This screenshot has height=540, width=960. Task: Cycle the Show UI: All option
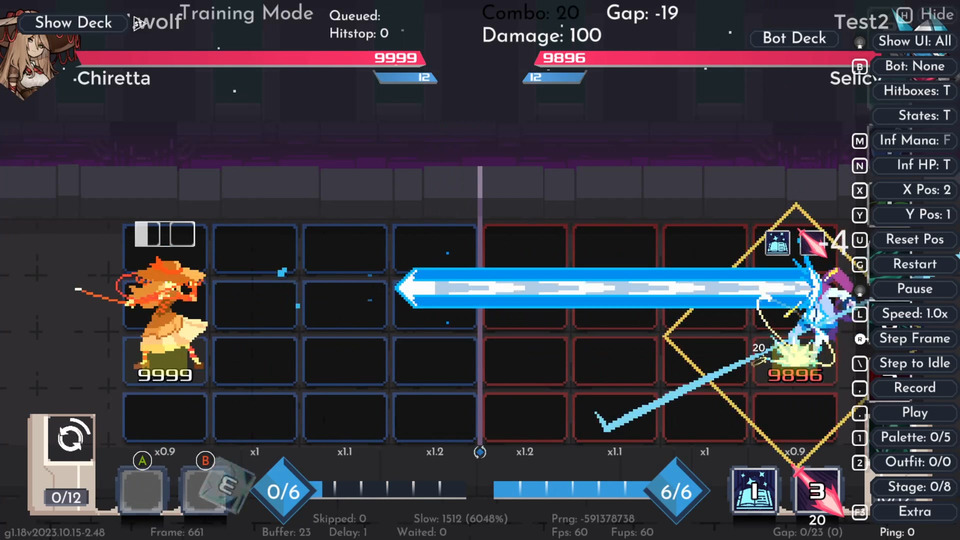pyautogui.click(x=915, y=41)
